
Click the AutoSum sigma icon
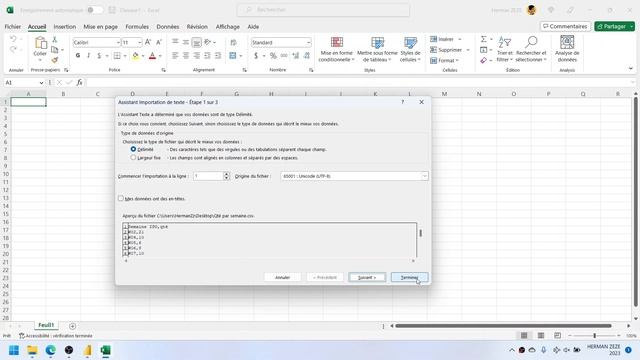483,39
